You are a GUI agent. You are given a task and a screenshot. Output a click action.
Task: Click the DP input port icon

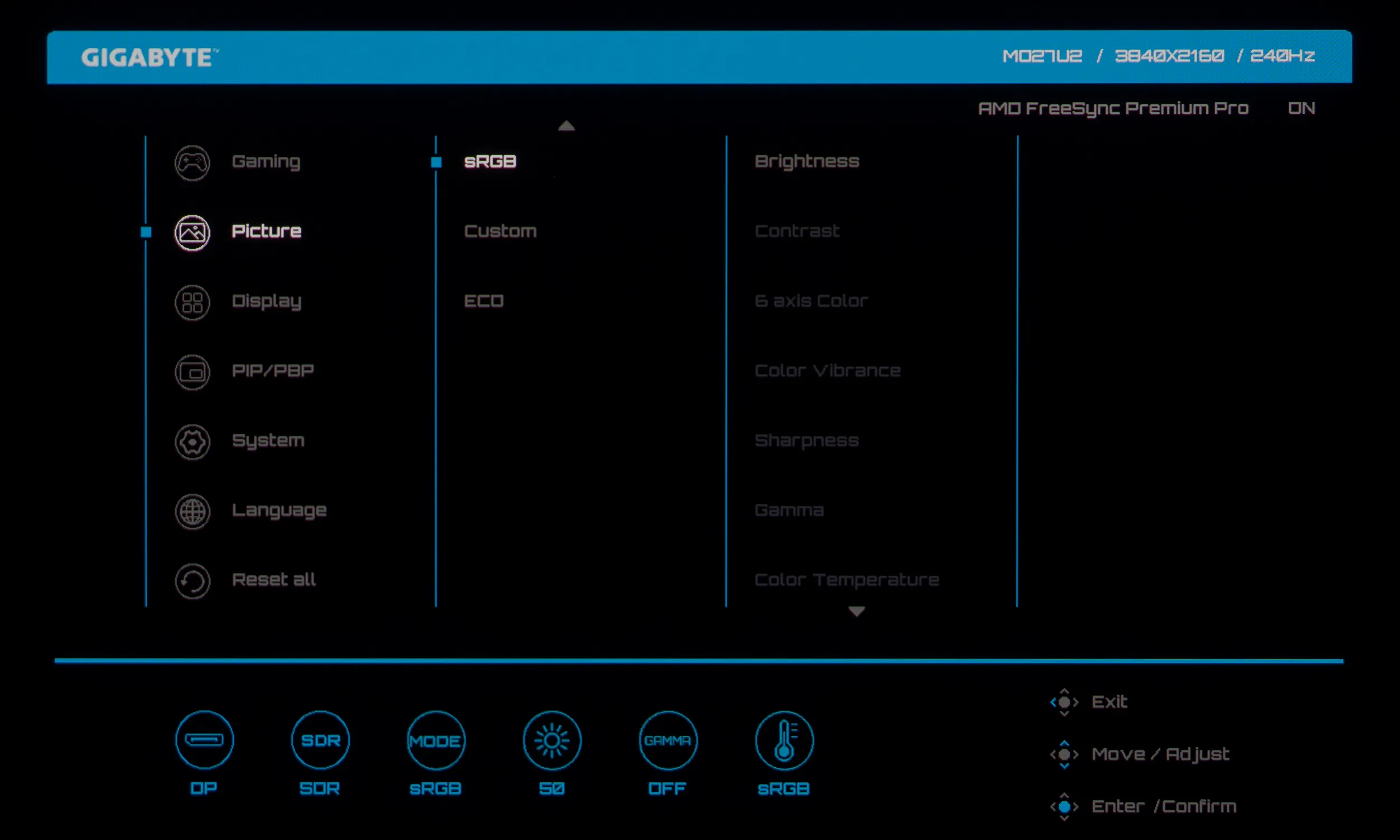click(x=204, y=740)
